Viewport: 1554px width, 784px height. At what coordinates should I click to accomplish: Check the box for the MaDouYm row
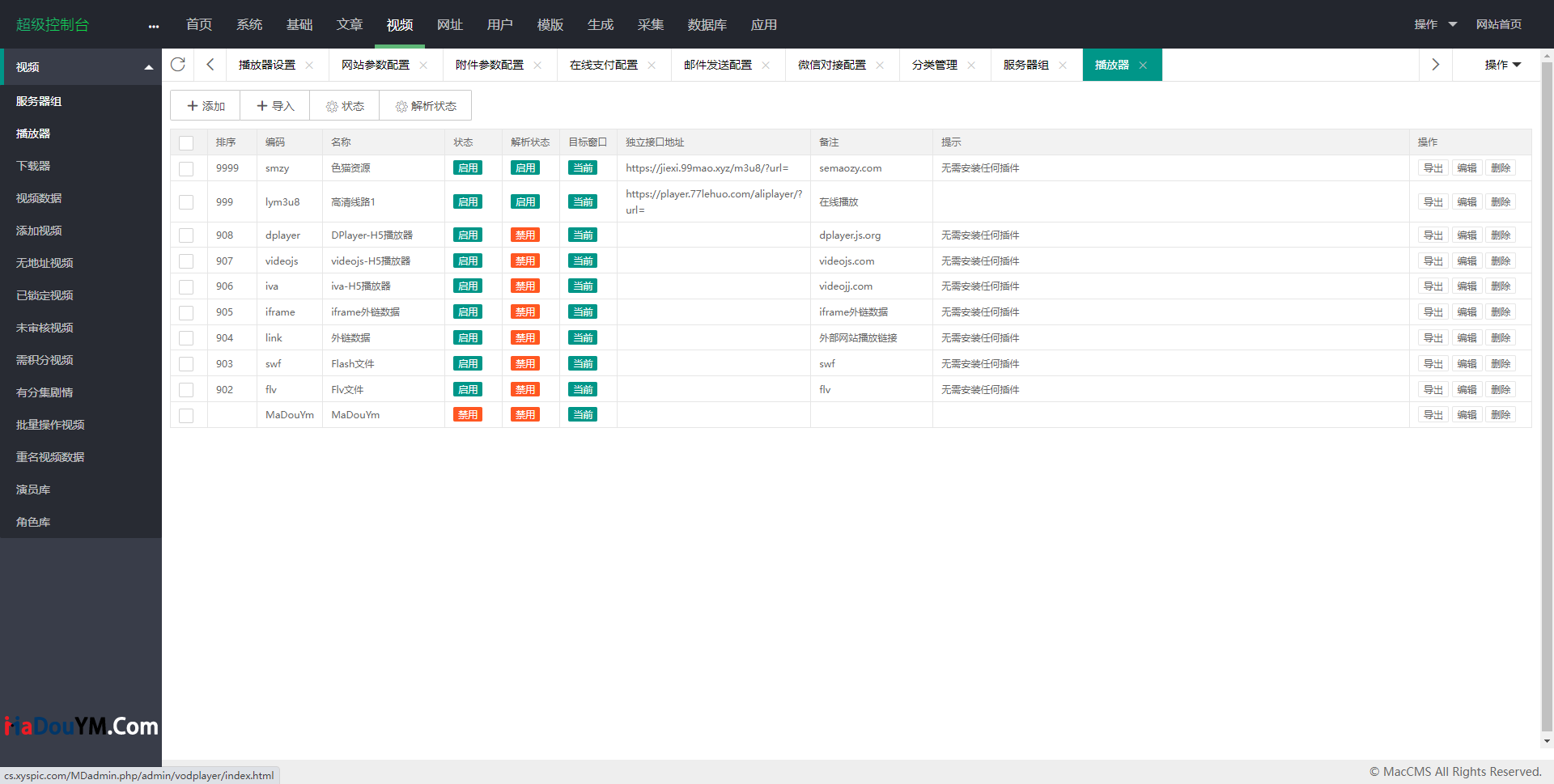pos(186,415)
